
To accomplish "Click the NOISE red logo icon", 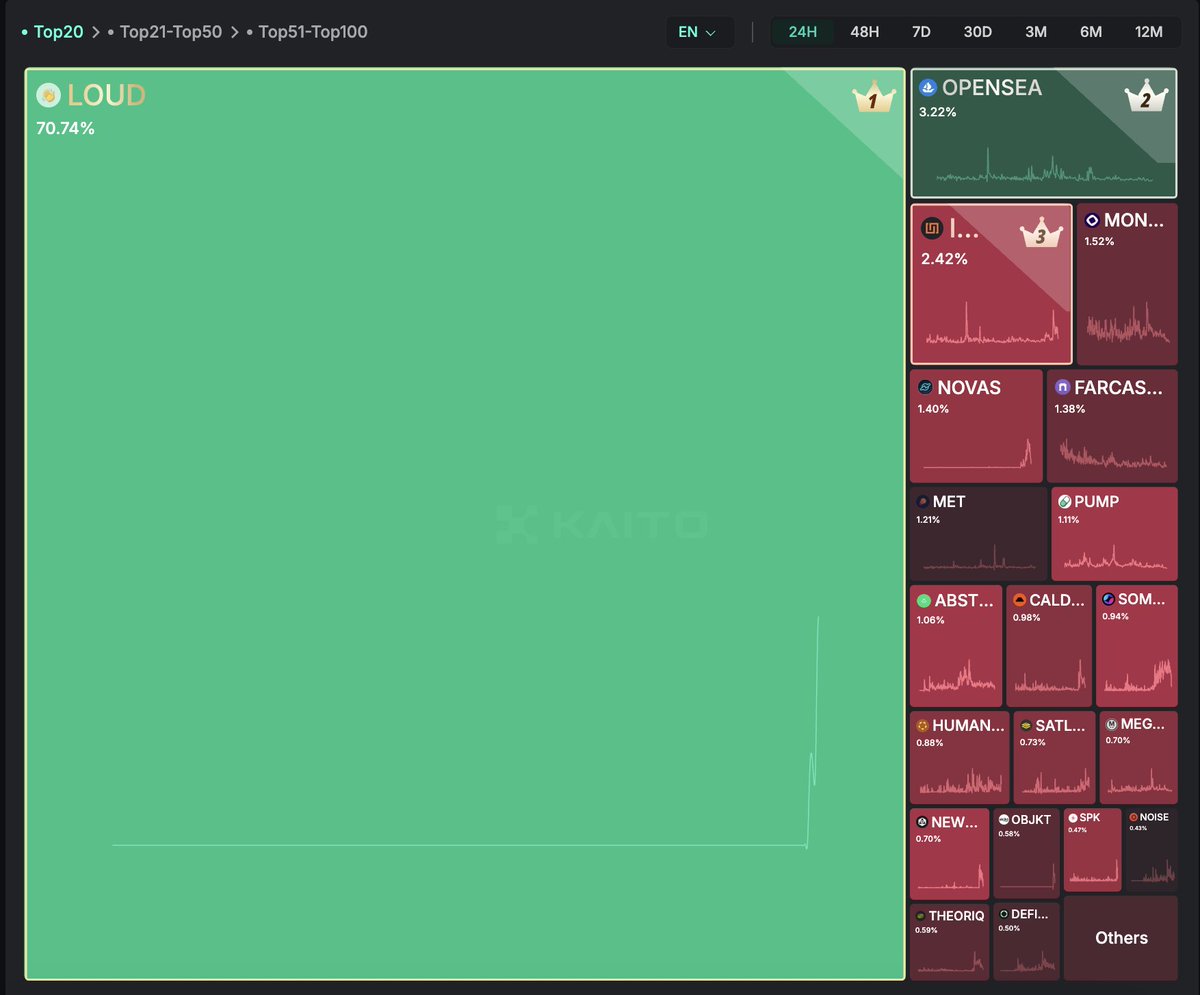I will pos(1133,817).
